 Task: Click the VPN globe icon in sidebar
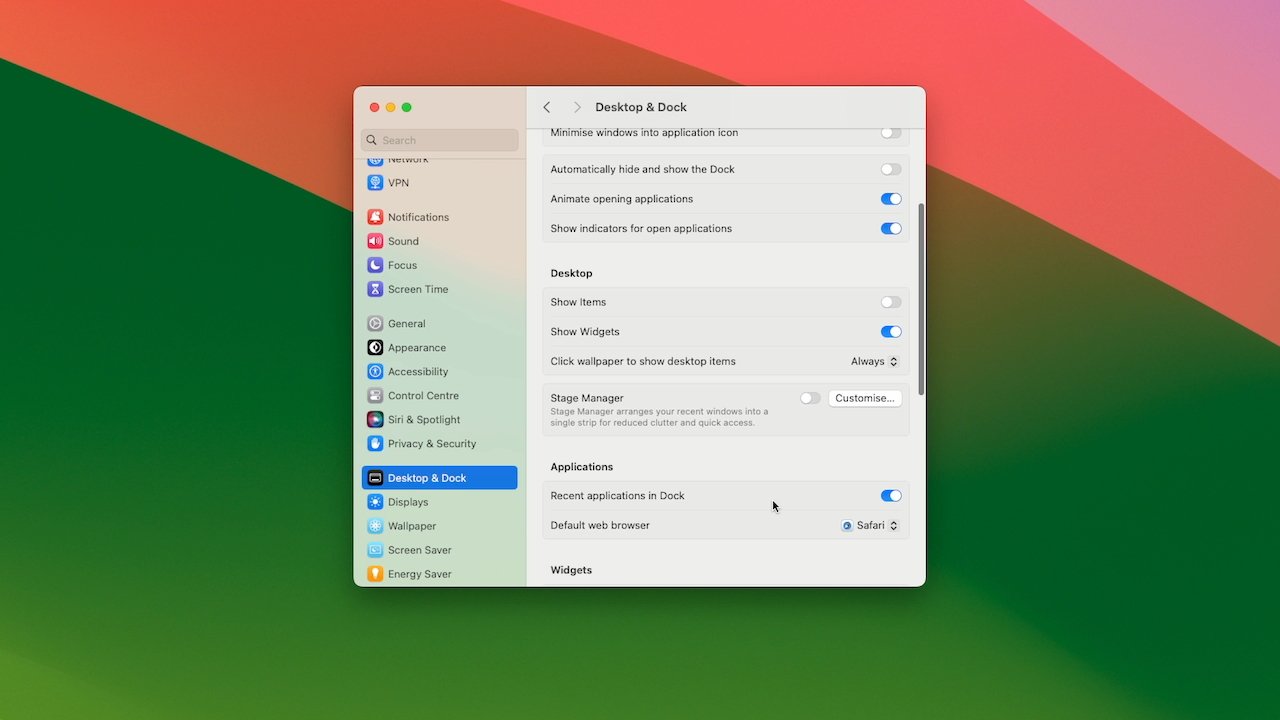(x=375, y=183)
